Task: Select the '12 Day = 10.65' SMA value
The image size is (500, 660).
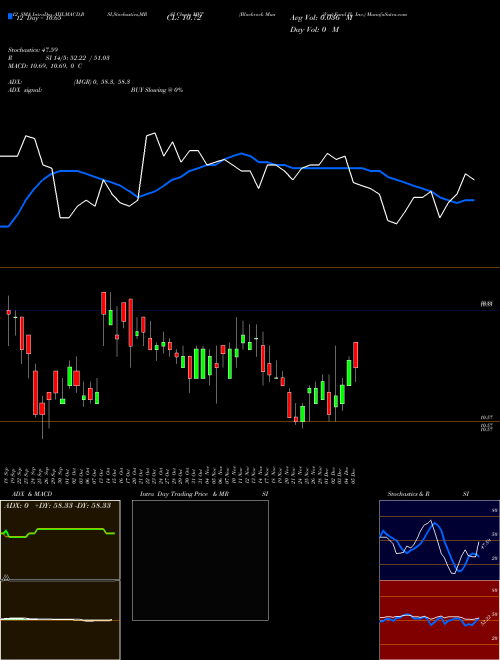Action: [37, 17]
